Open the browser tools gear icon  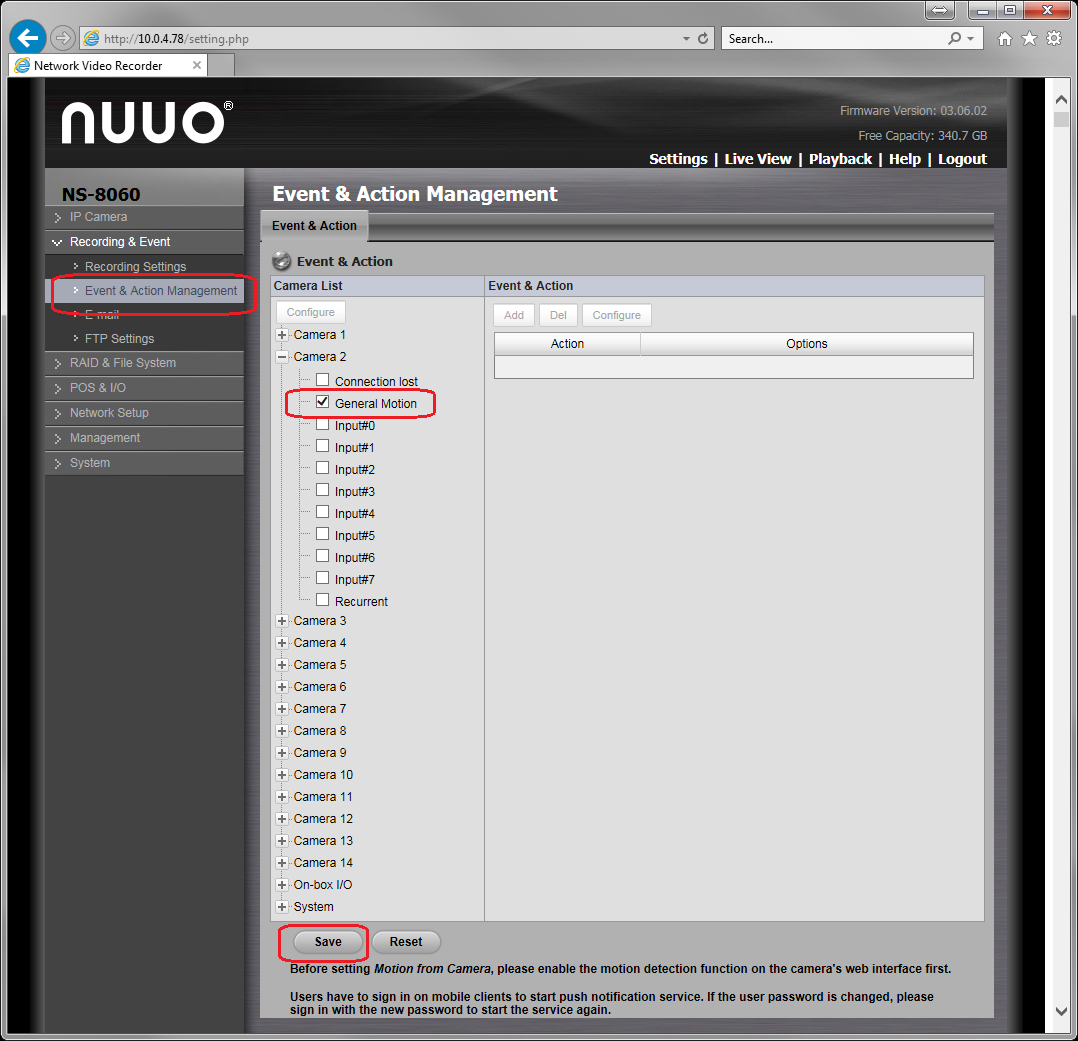(1053, 39)
